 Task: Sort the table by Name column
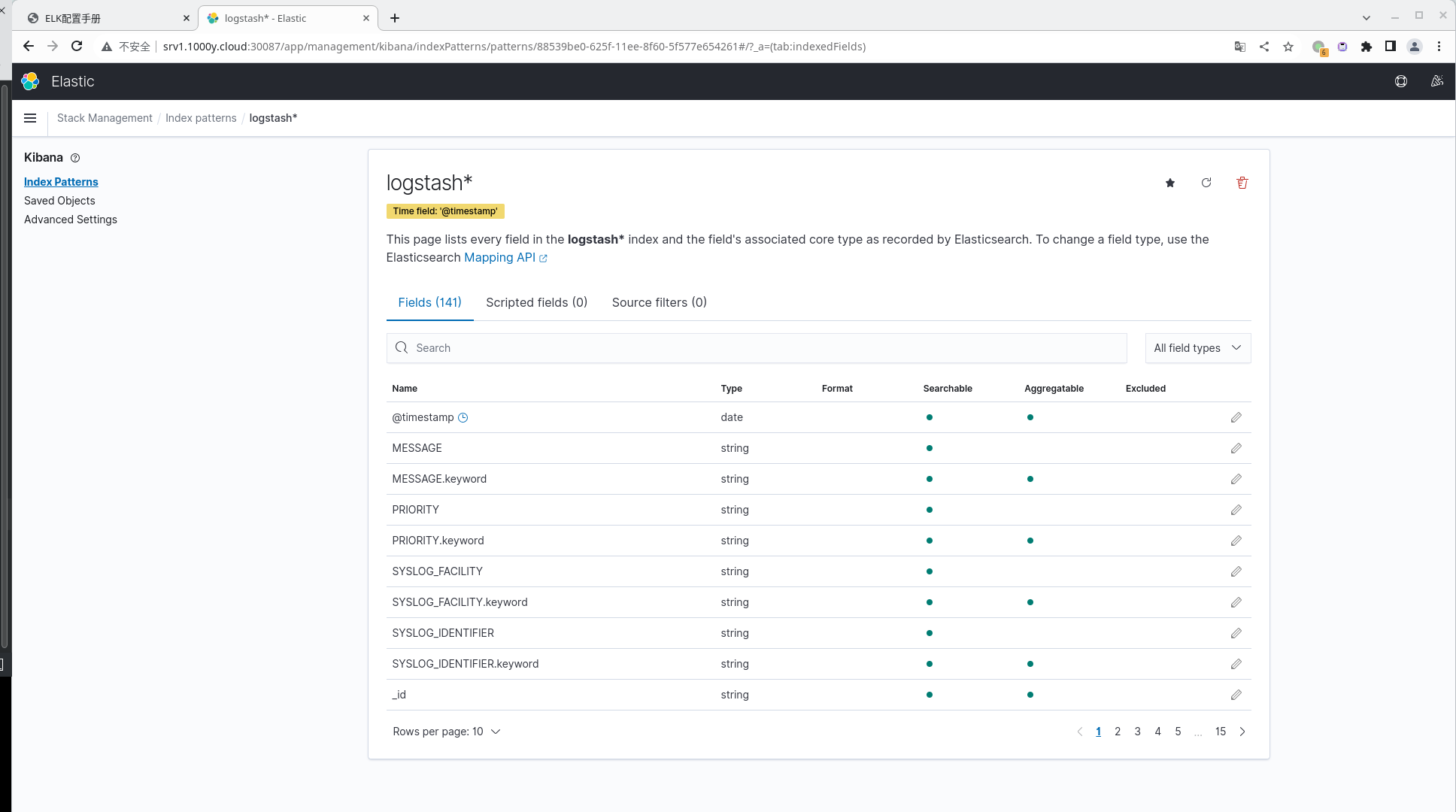pyautogui.click(x=405, y=389)
